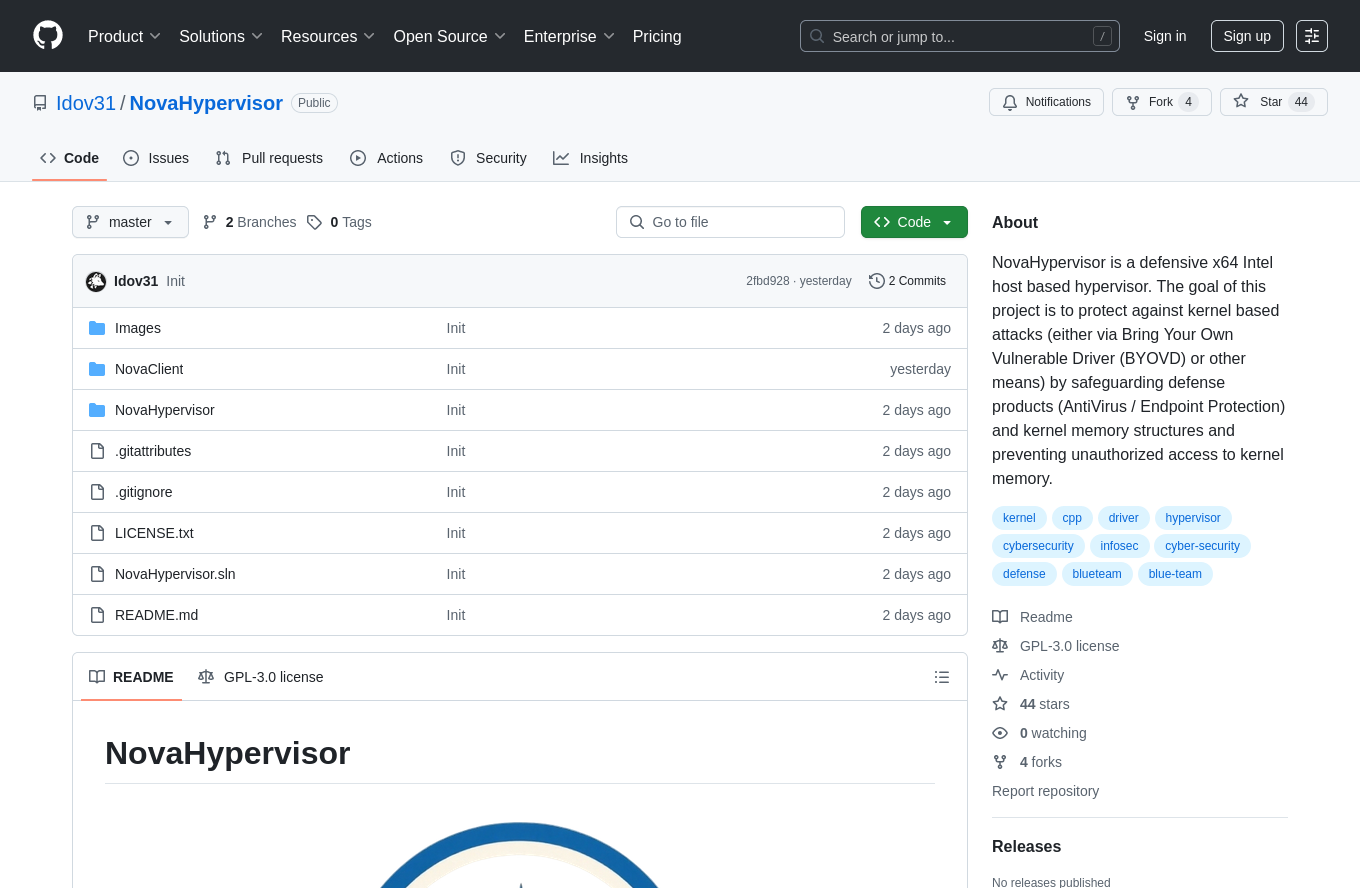Open the Pricing link
Viewport: 1360px width, 888px height.
[x=657, y=36]
